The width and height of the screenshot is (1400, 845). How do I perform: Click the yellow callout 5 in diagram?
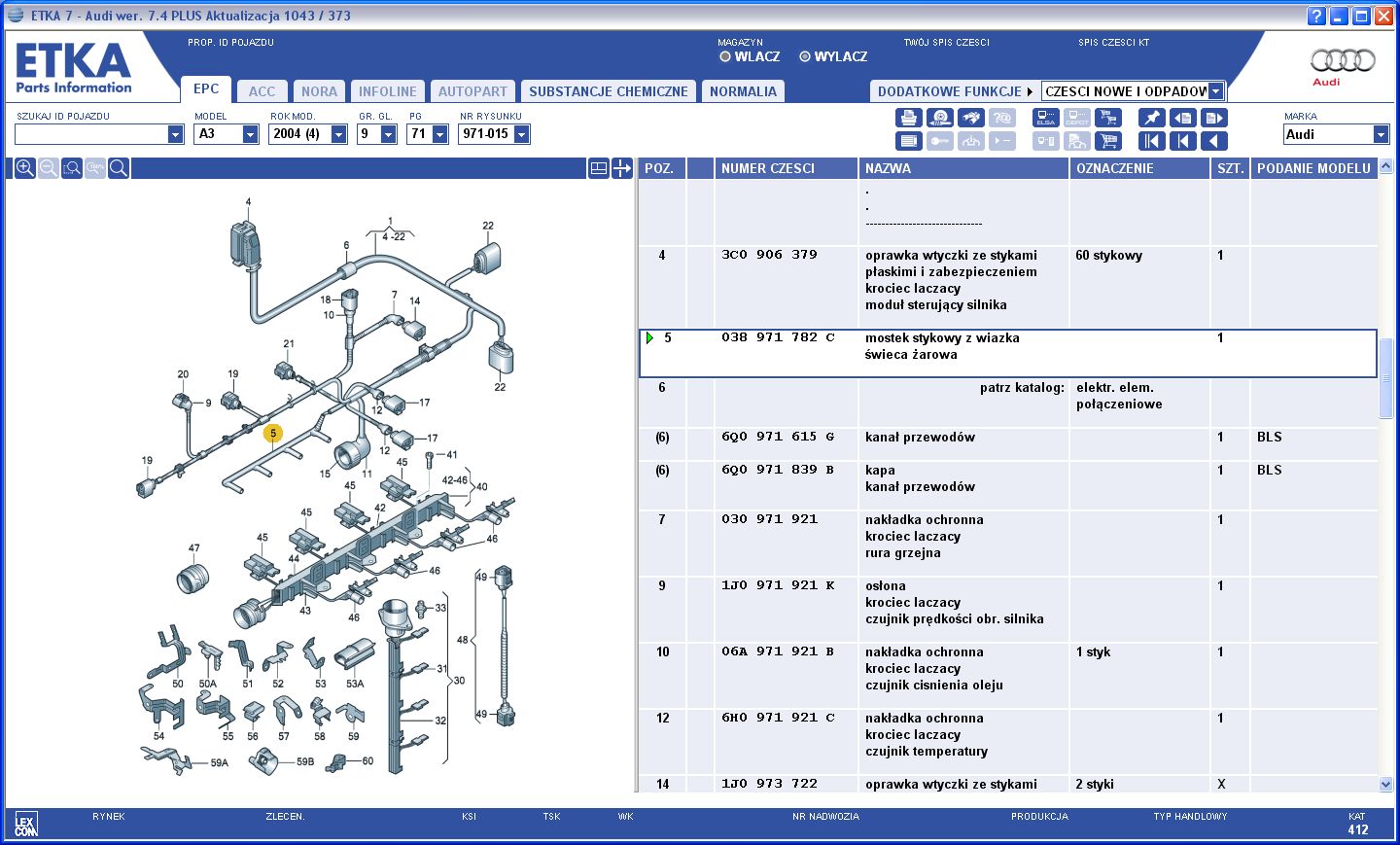tap(273, 433)
